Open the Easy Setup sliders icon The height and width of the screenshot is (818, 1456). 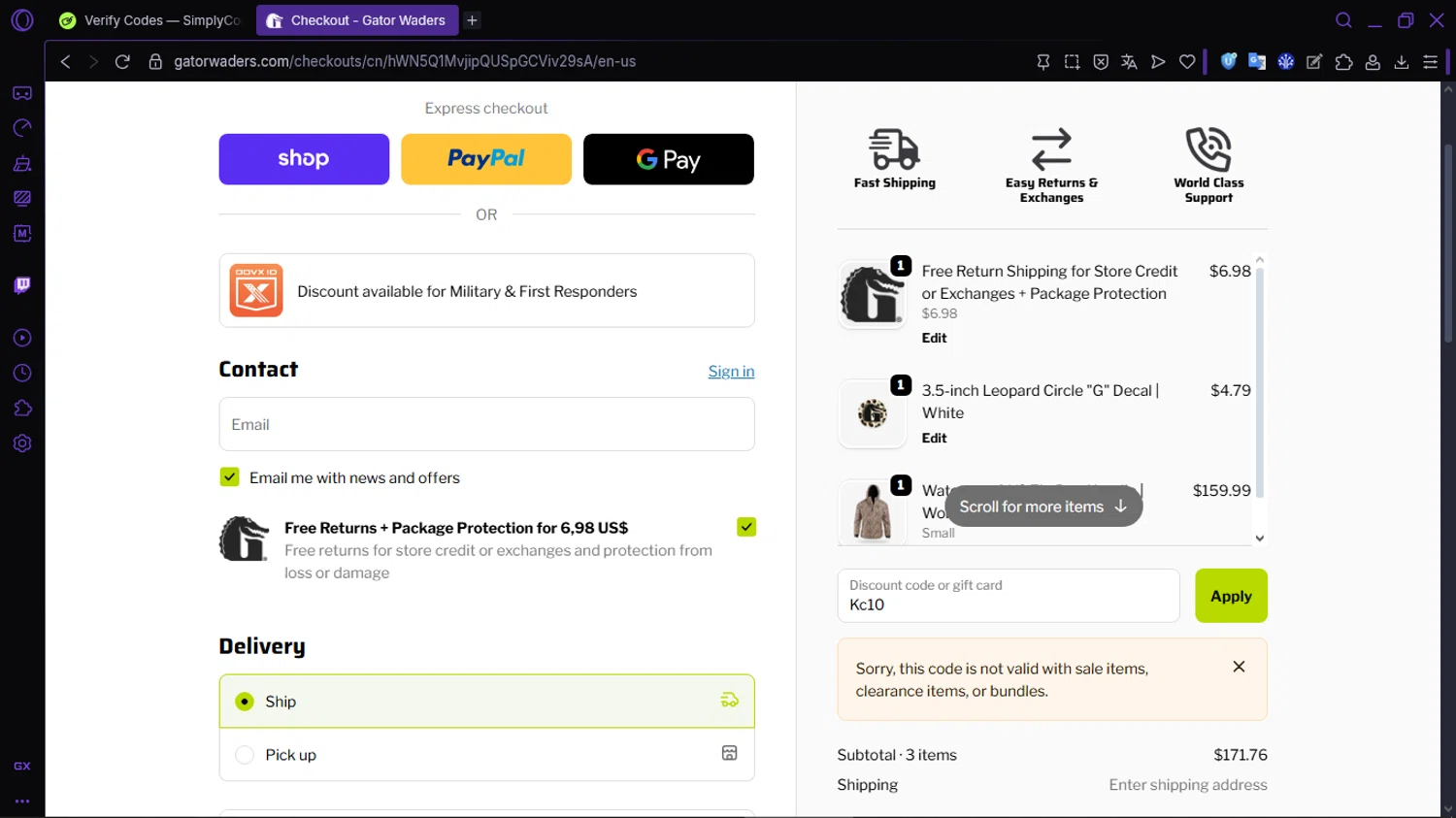pos(1430,61)
